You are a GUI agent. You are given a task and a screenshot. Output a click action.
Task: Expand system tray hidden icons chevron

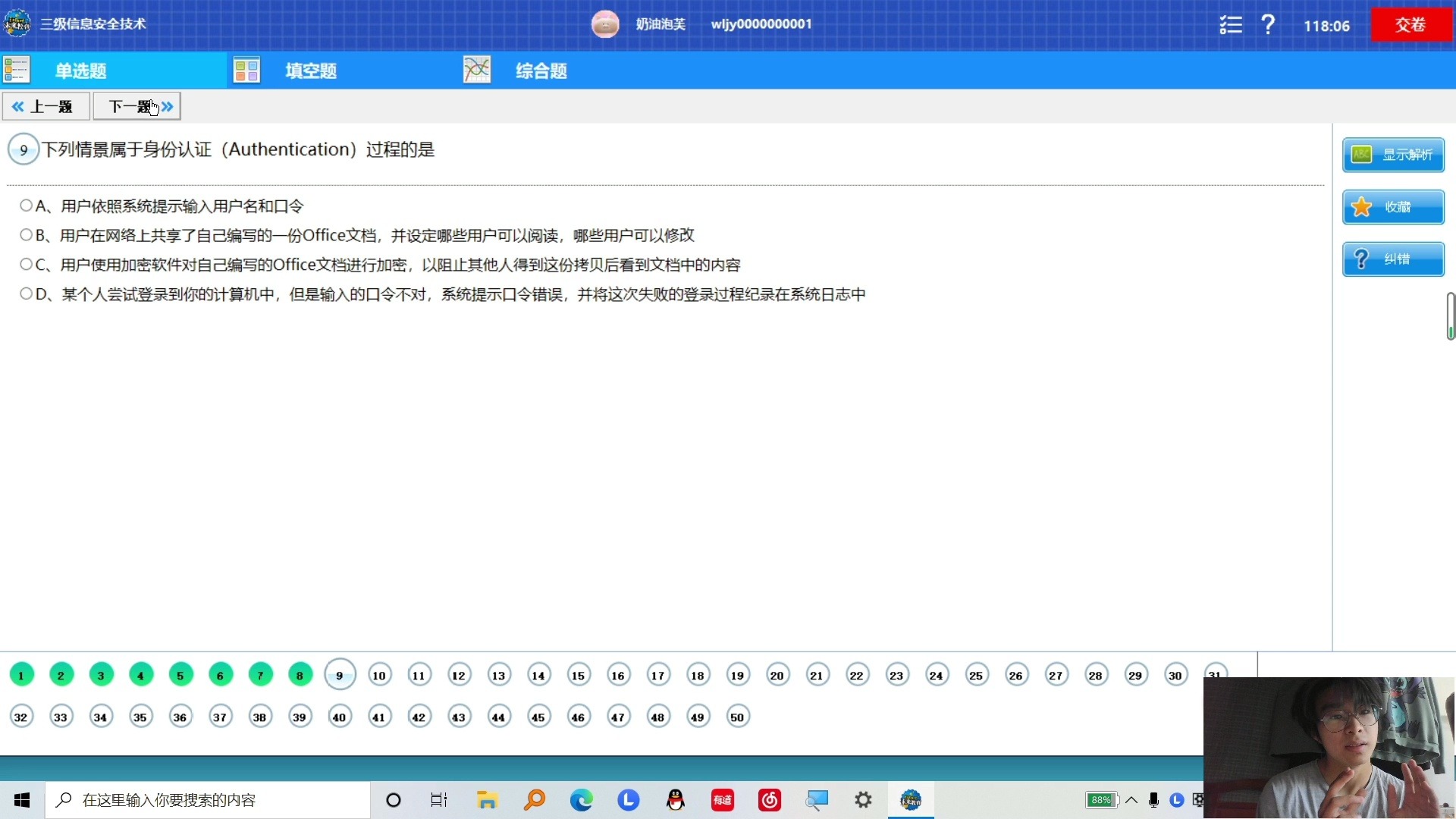point(1131,800)
